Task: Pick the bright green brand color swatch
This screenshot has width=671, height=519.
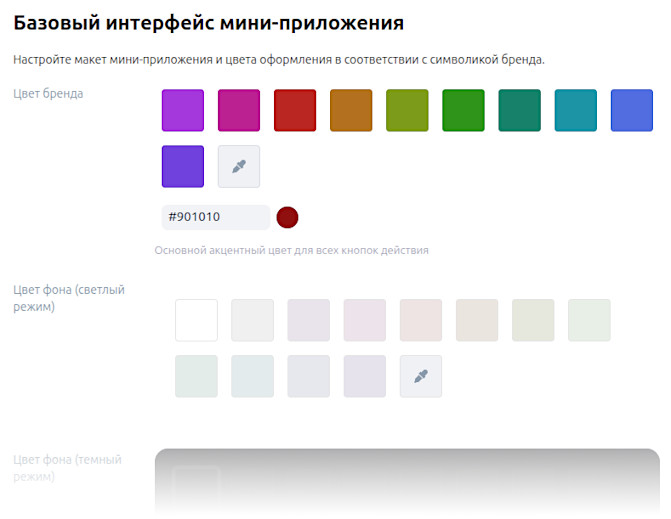Action: (463, 110)
